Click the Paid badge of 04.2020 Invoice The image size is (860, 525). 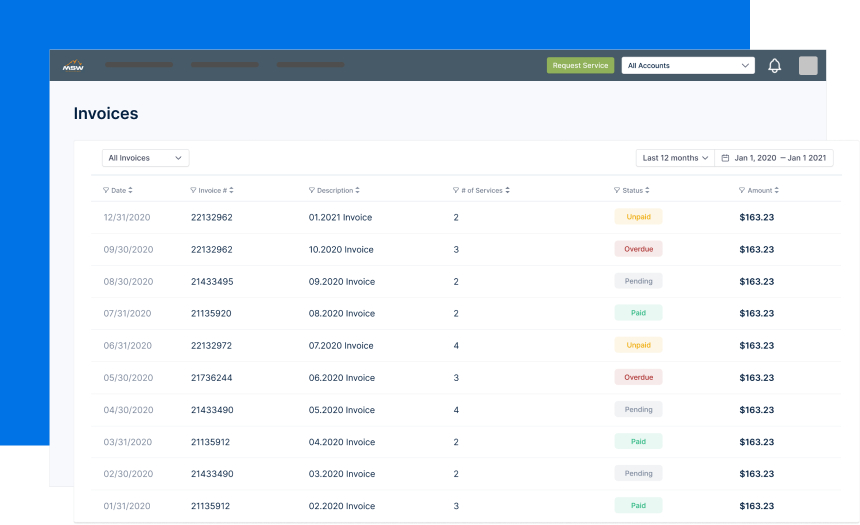638,442
